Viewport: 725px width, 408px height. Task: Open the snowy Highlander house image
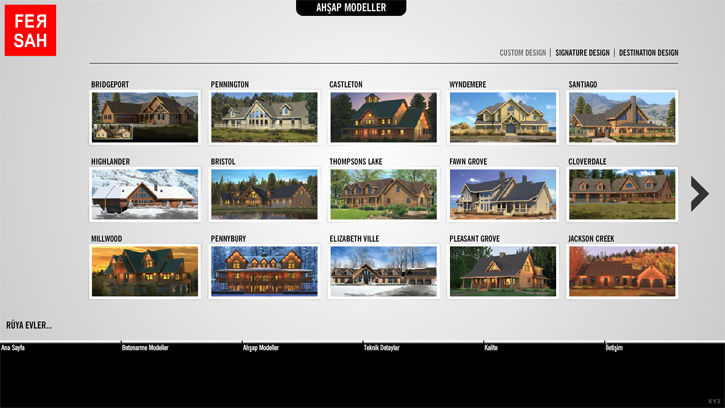(131, 194)
